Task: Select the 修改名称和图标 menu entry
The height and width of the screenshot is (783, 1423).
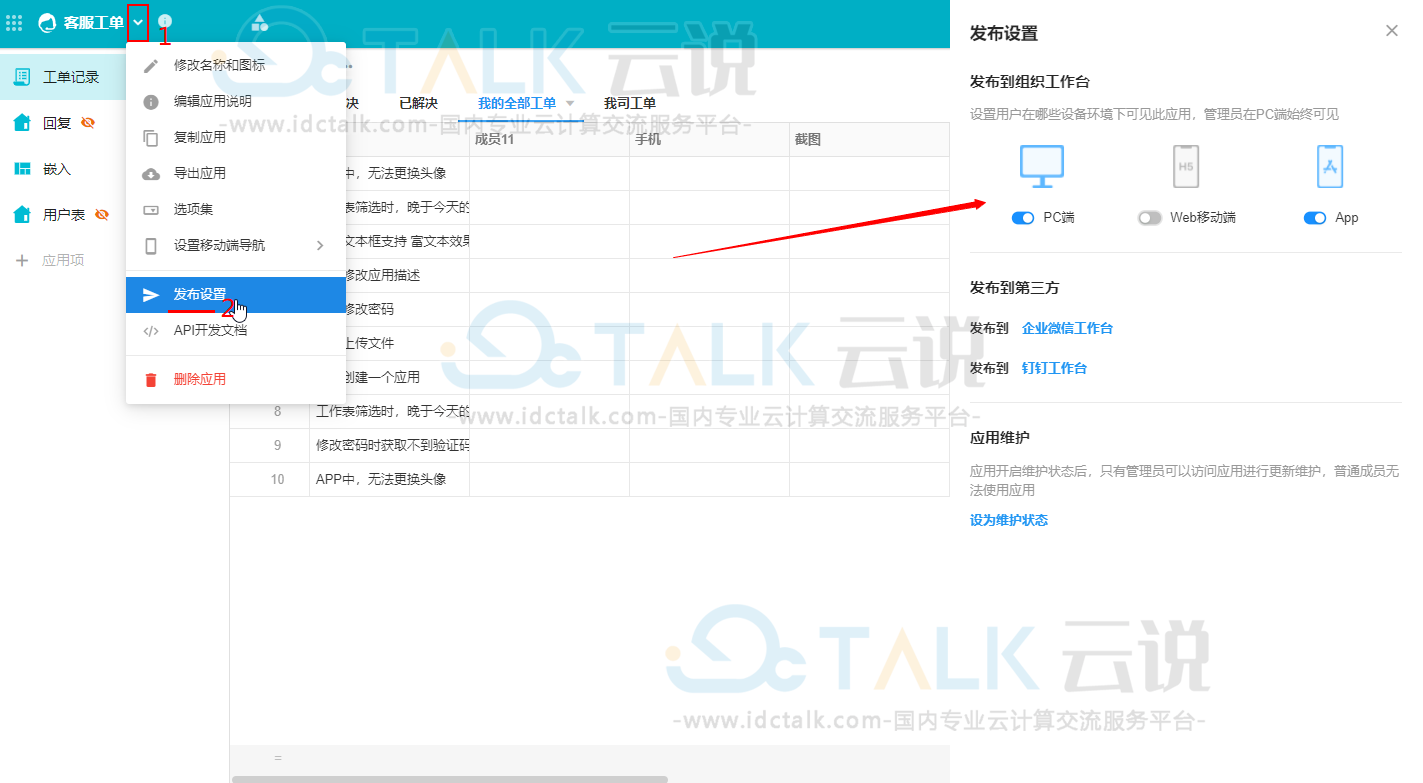Action: 236,65
